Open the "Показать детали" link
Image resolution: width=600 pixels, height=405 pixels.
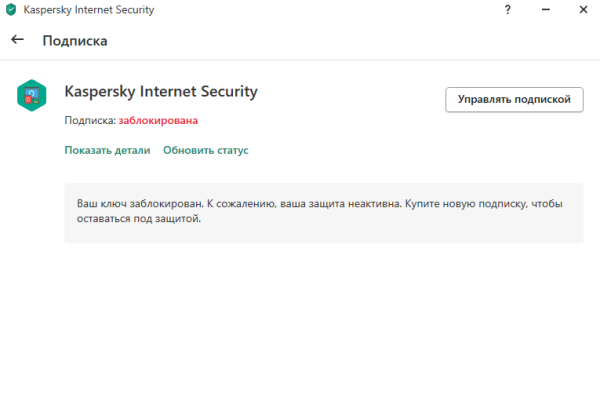(107, 150)
